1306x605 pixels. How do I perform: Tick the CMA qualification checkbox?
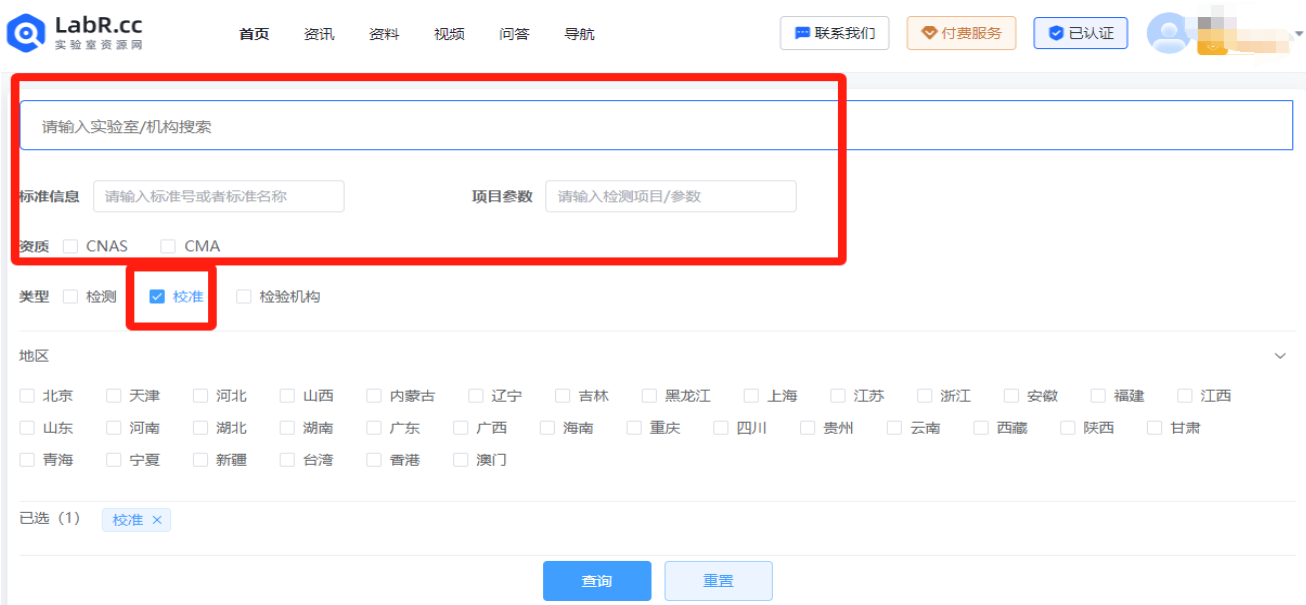pyautogui.click(x=168, y=246)
